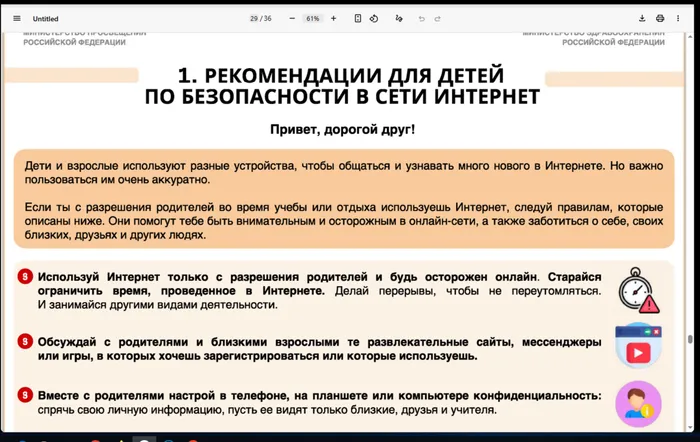Viewport: 700px width, 442px height.
Task: Open the PDF sidebar hamburger menu
Action: tap(16, 18)
